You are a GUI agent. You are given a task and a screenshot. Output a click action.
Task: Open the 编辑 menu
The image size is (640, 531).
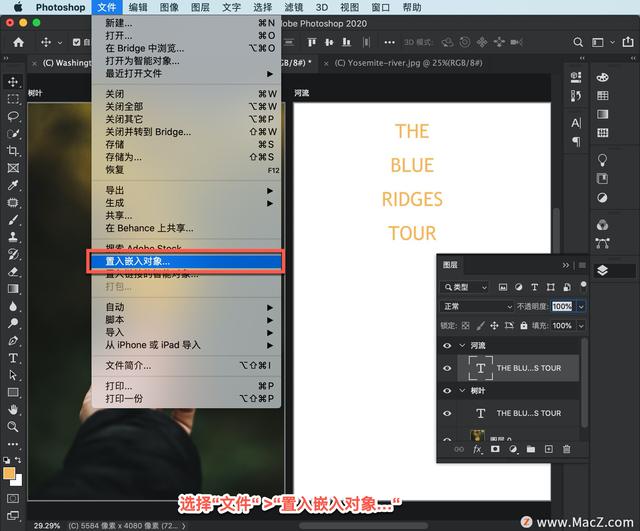[x=138, y=7]
